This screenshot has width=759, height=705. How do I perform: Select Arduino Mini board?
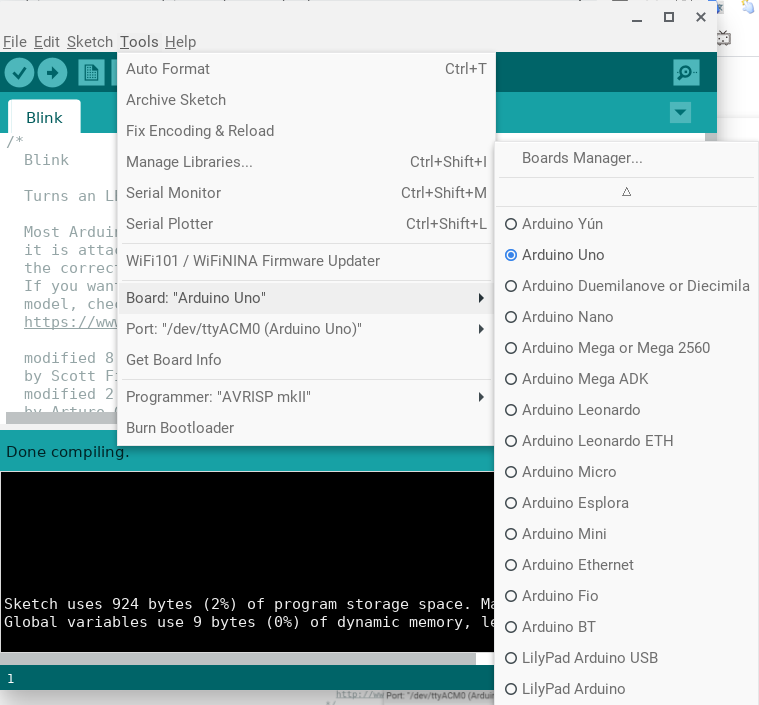click(x=626, y=534)
